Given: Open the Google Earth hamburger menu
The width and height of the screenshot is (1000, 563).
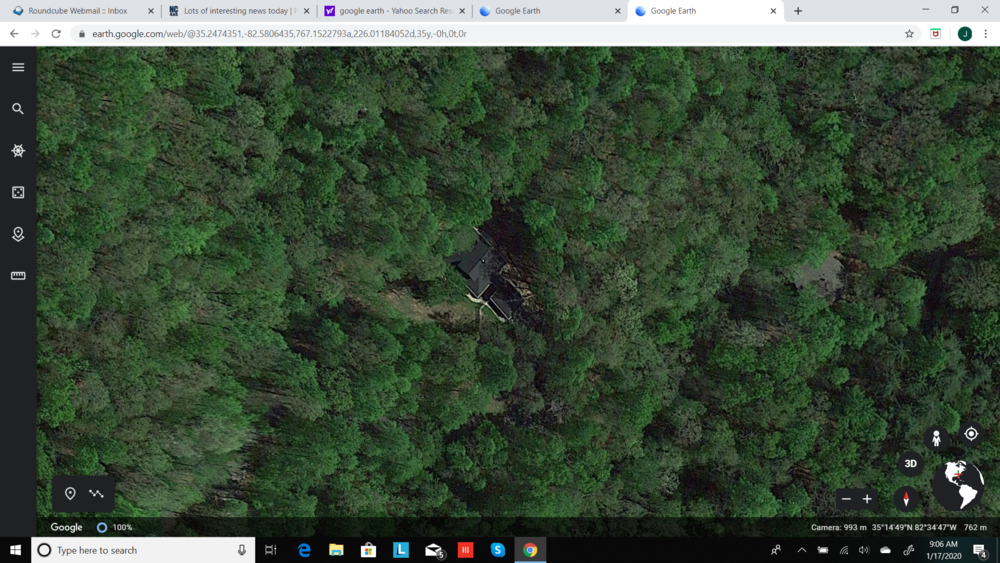Looking at the screenshot, I should tap(18, 67).
